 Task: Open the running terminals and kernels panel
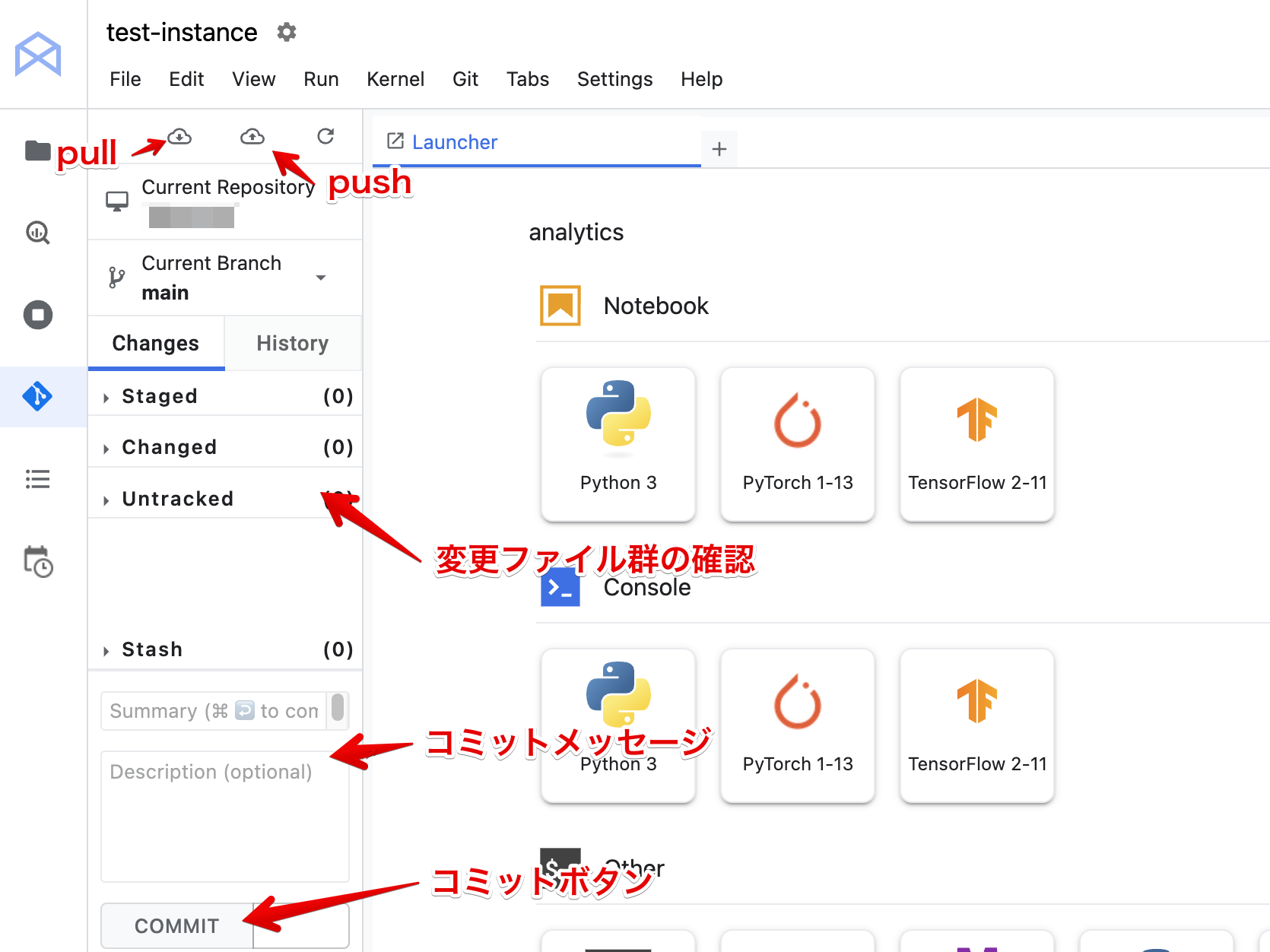click(x=37, y=315)
